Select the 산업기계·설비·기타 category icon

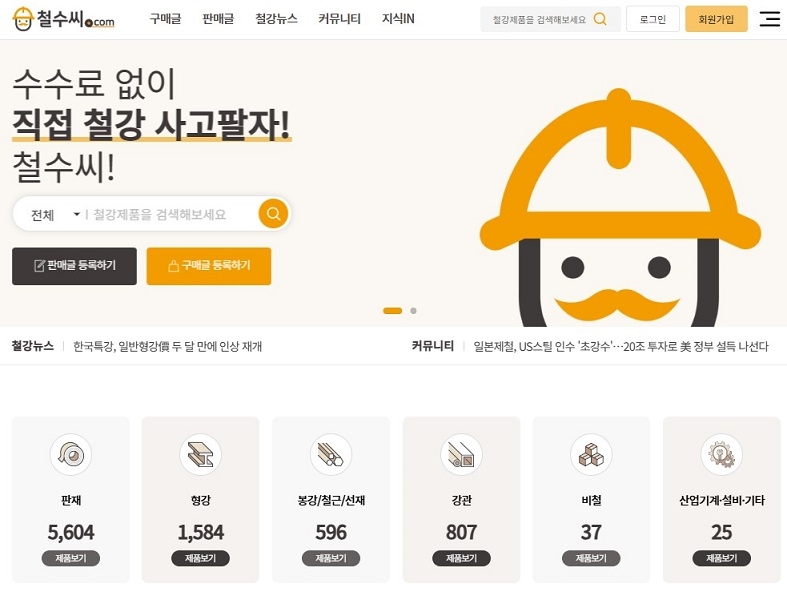pyautogui.click(x=721, y=455)
